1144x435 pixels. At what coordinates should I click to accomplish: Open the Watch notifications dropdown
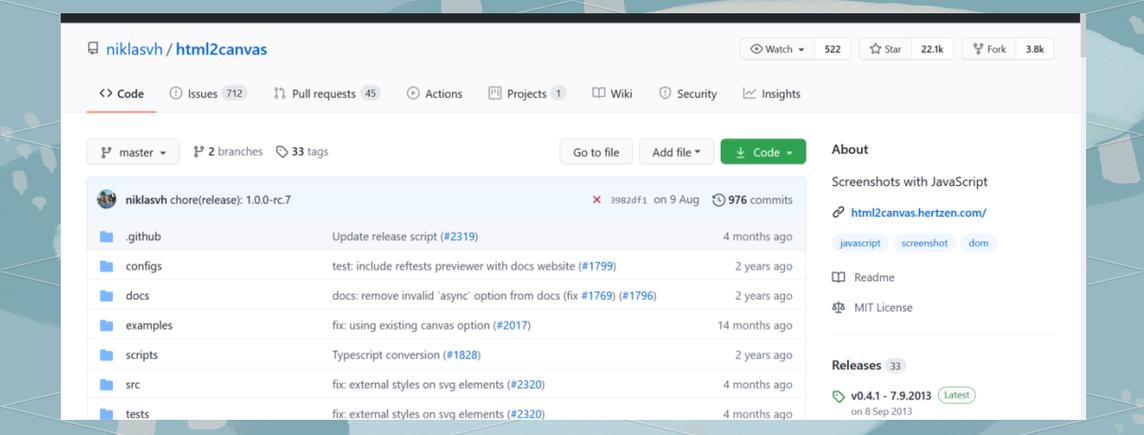[778, 49]
